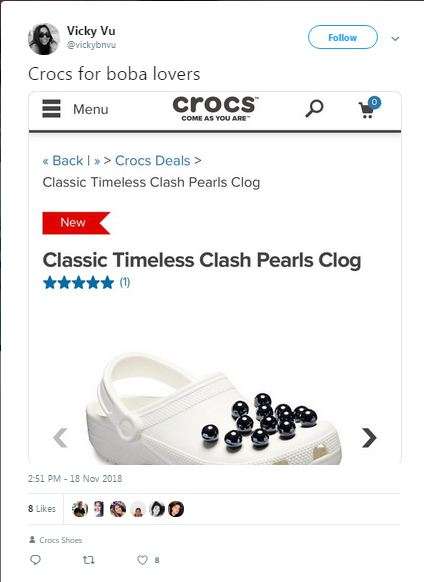Viewport: 424px width, 582px height.
Task: Click the search magnifying glass icon
Action: 314,108
